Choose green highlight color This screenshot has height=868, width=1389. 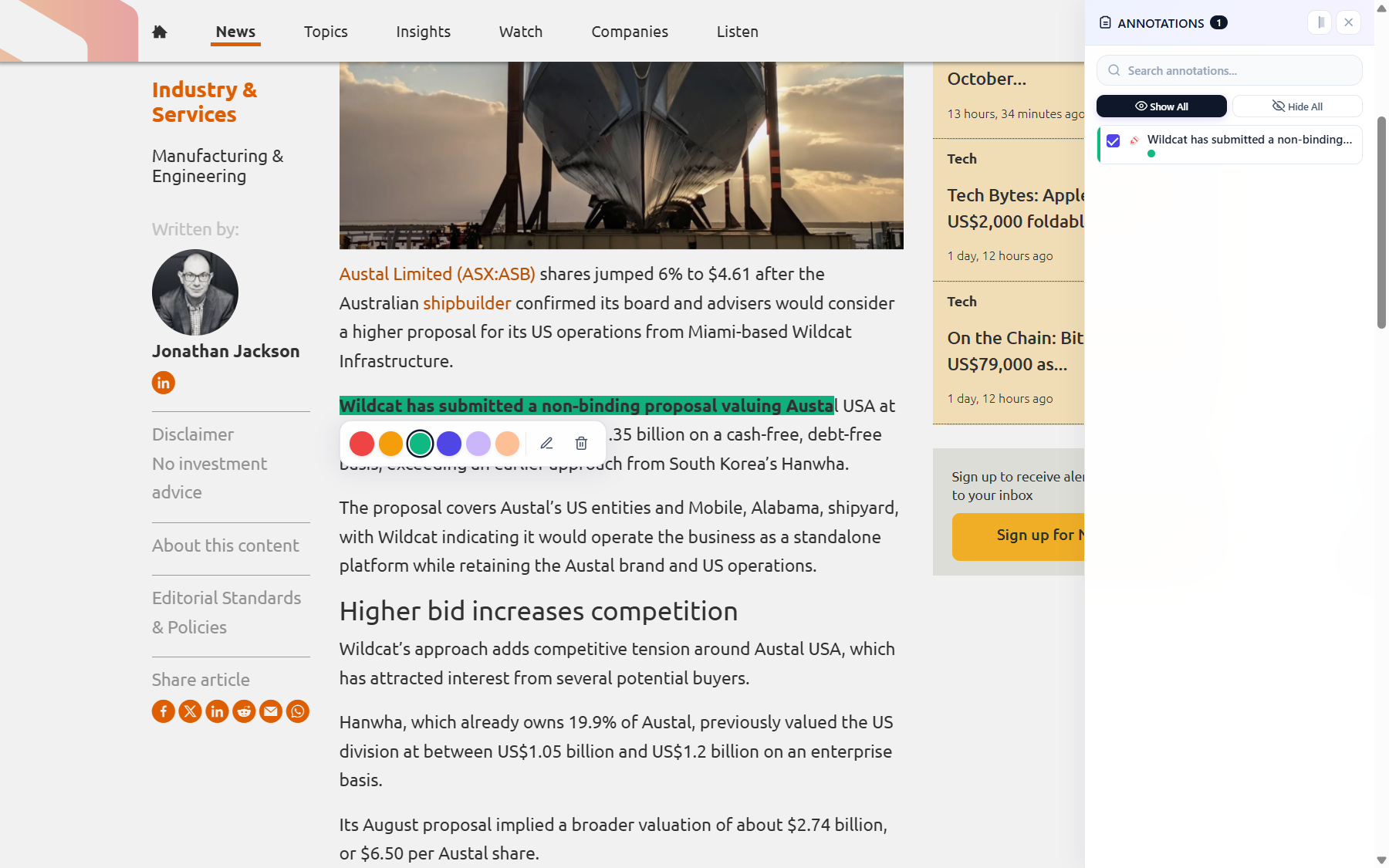click(420, 444)
